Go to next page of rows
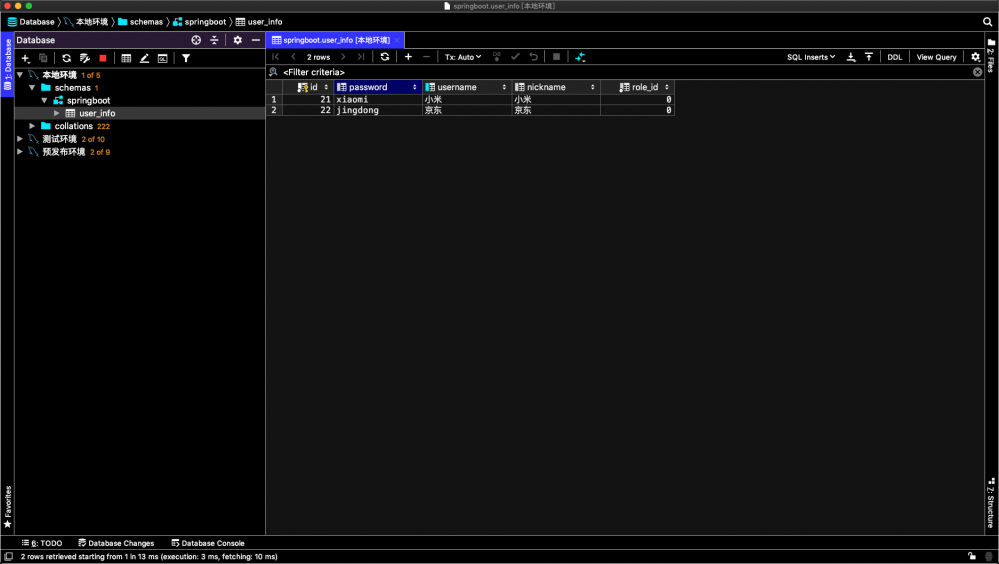This screenshot has width=999, height=564. (x=343, y=57)
